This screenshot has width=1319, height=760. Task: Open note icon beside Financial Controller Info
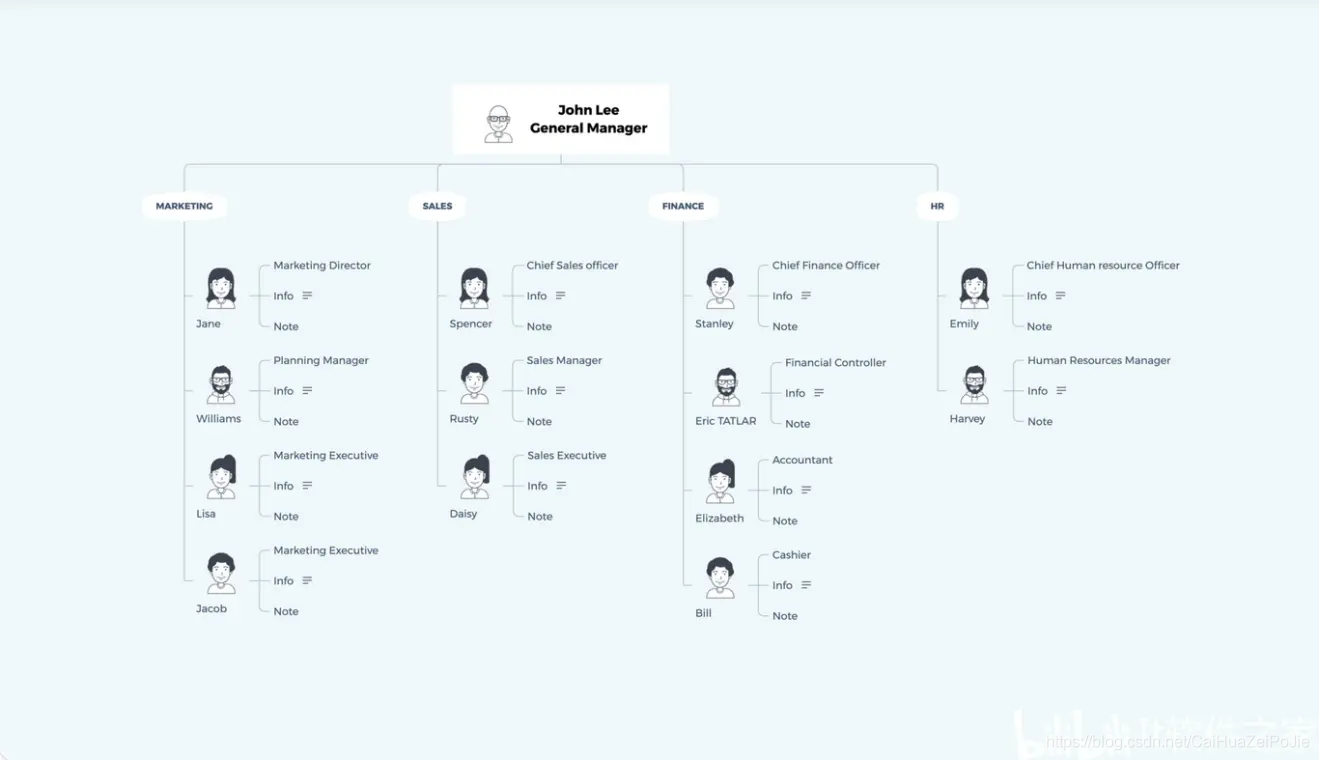click(819, 393)
